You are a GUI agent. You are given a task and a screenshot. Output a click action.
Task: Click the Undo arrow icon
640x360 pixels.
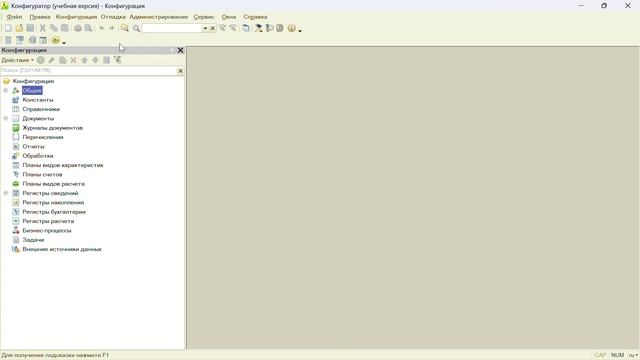(x=102, y=28)
